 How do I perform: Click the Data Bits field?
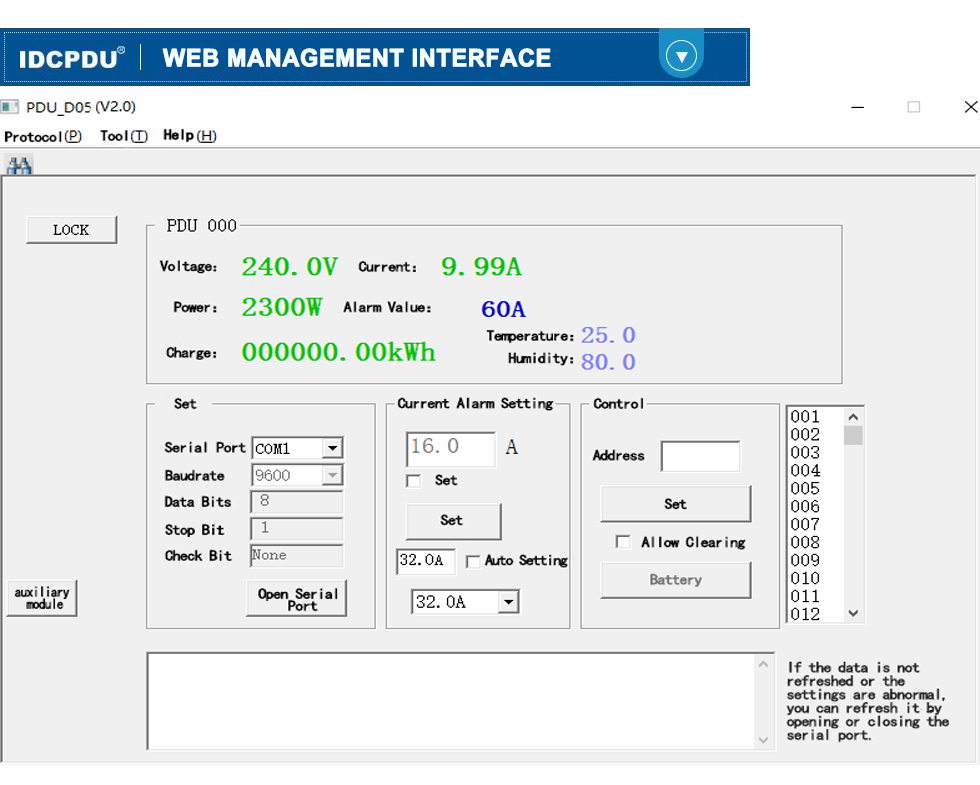pyautogui.click(x=297, y=502)
